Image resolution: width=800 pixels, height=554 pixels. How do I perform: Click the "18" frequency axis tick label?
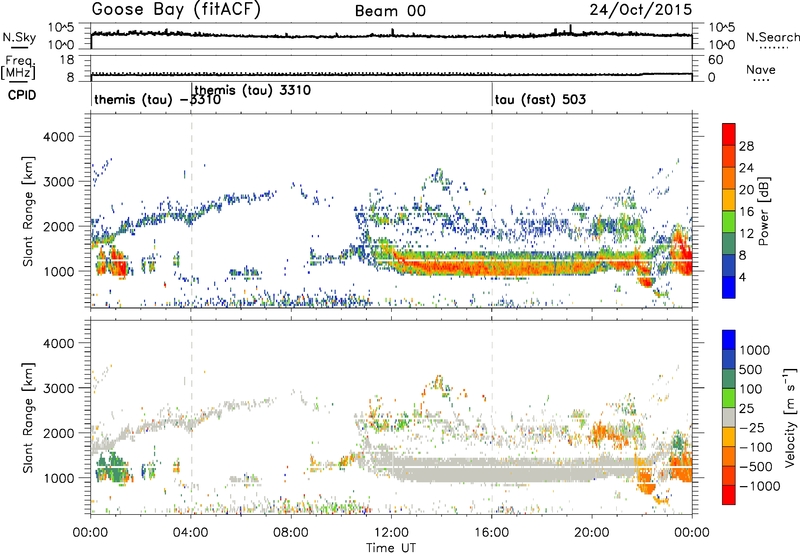[x=67, y=60]
